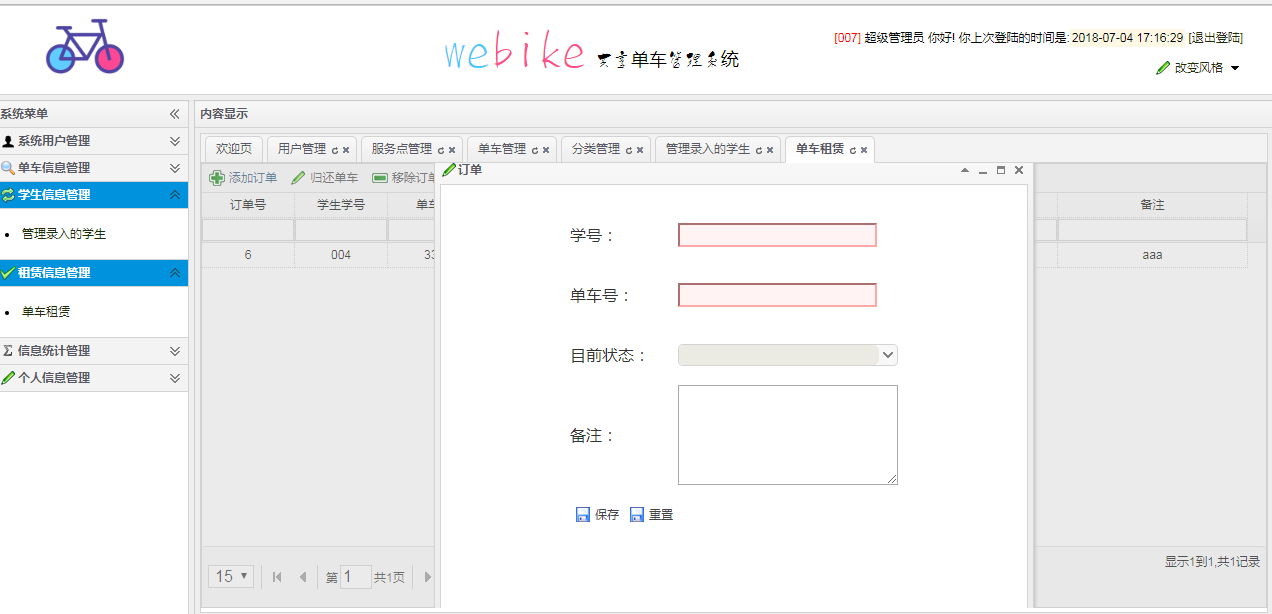The image size is (1272, 614).
Task: Switch to the 用户管理 tab
Action: pyautogui.click(x=302, y=149)
